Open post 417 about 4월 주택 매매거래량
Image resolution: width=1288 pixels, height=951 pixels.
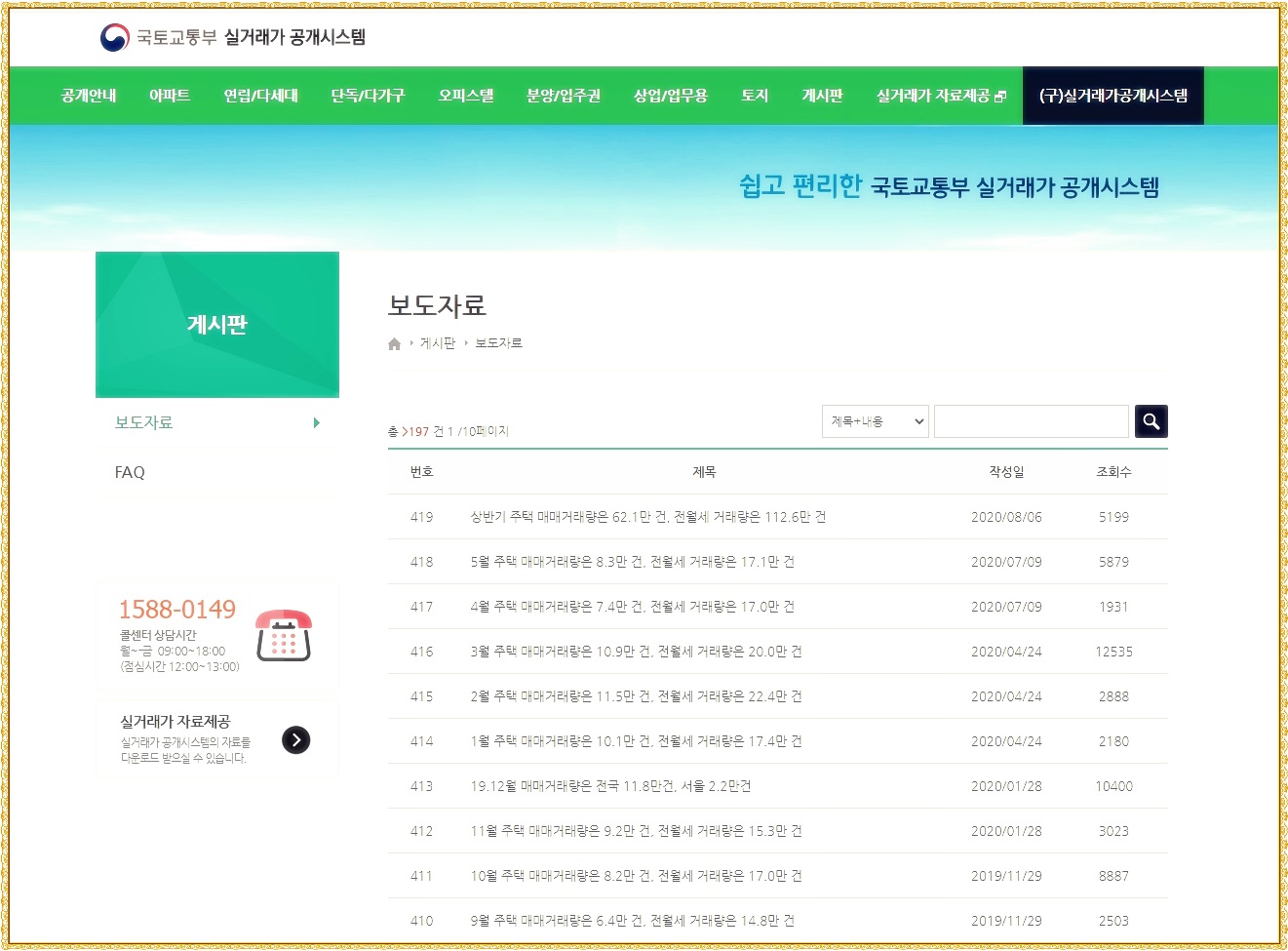click(x=633, y=607)
